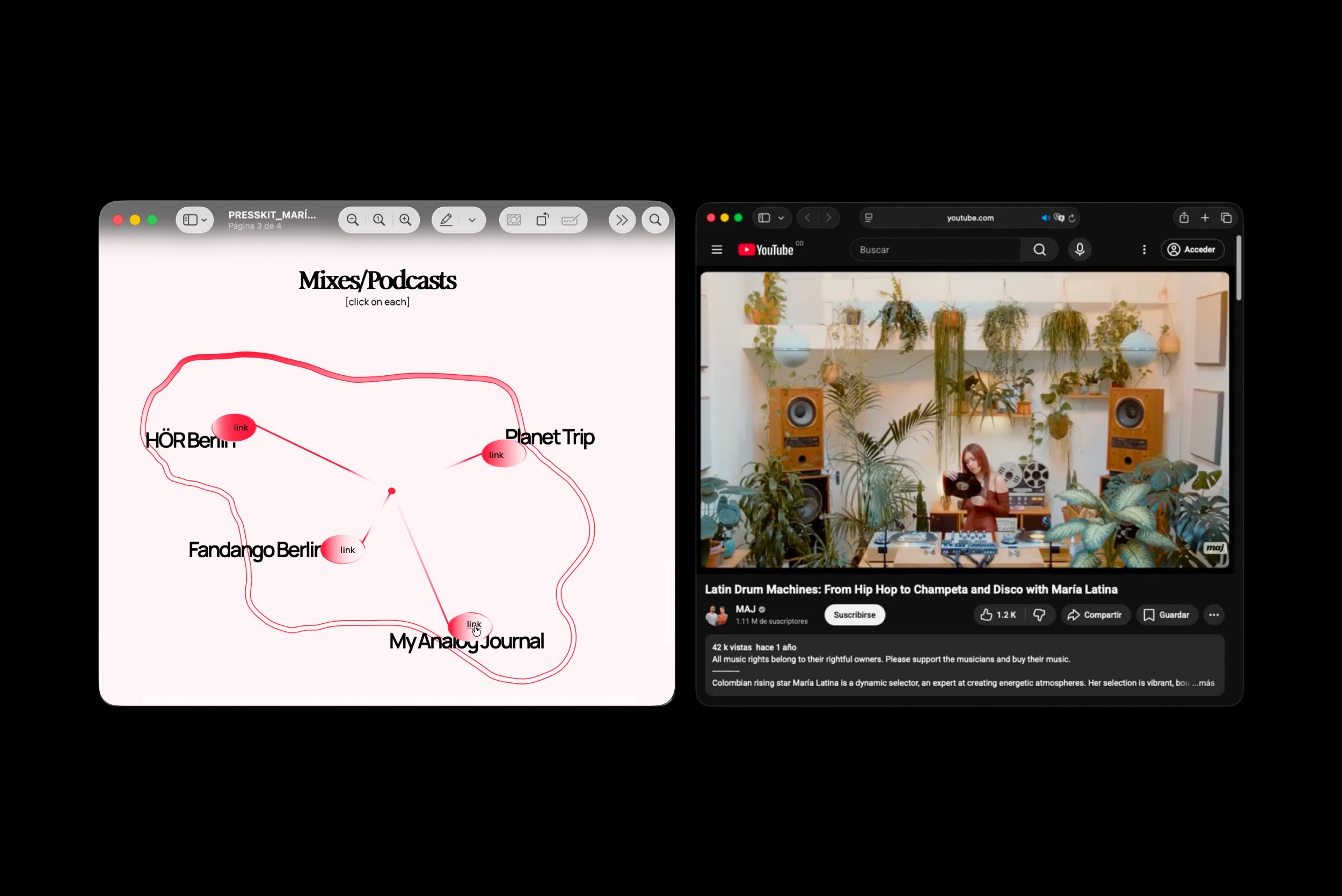Open video more actions ellipsis menu

[x=1214, y=615]
